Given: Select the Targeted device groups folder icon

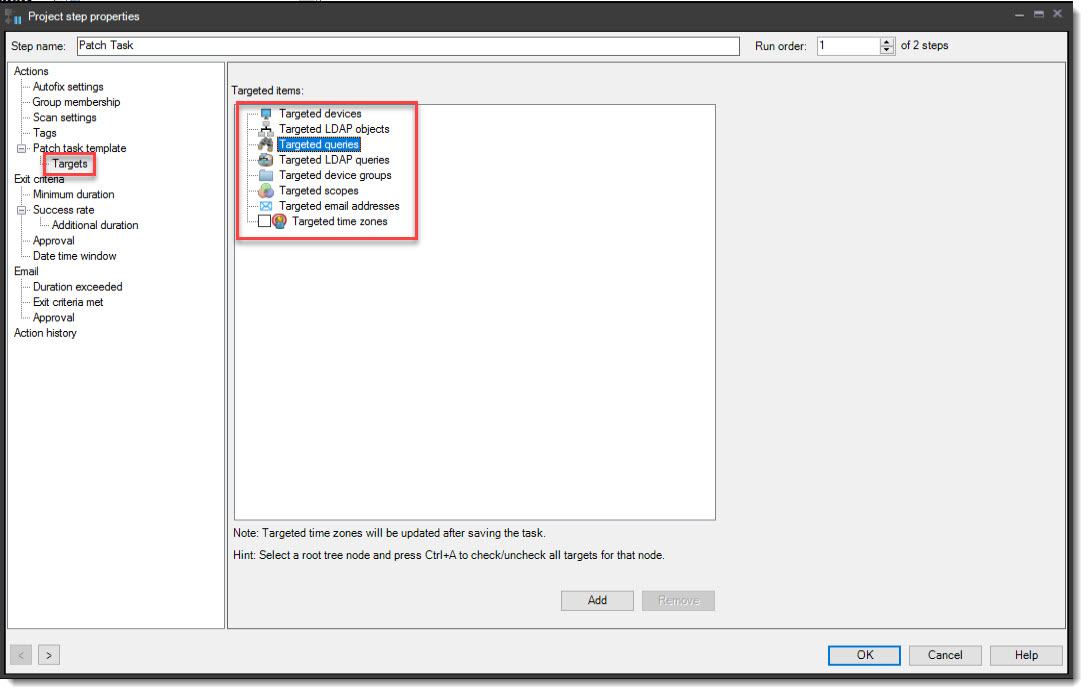Looking at the screenshot, I should click(265, 175).
